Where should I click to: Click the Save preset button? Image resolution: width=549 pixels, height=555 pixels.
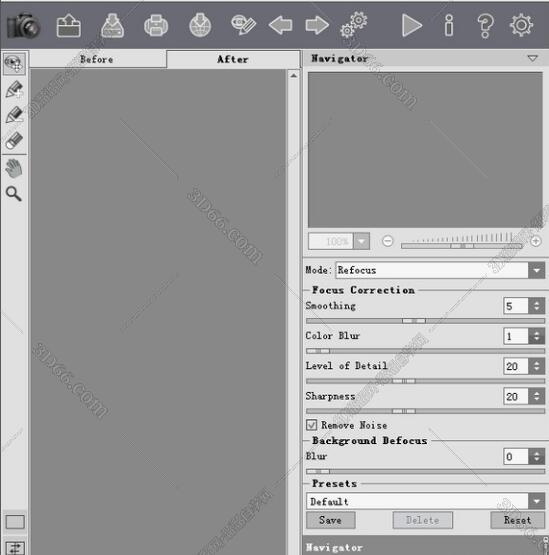pos(331,520)
